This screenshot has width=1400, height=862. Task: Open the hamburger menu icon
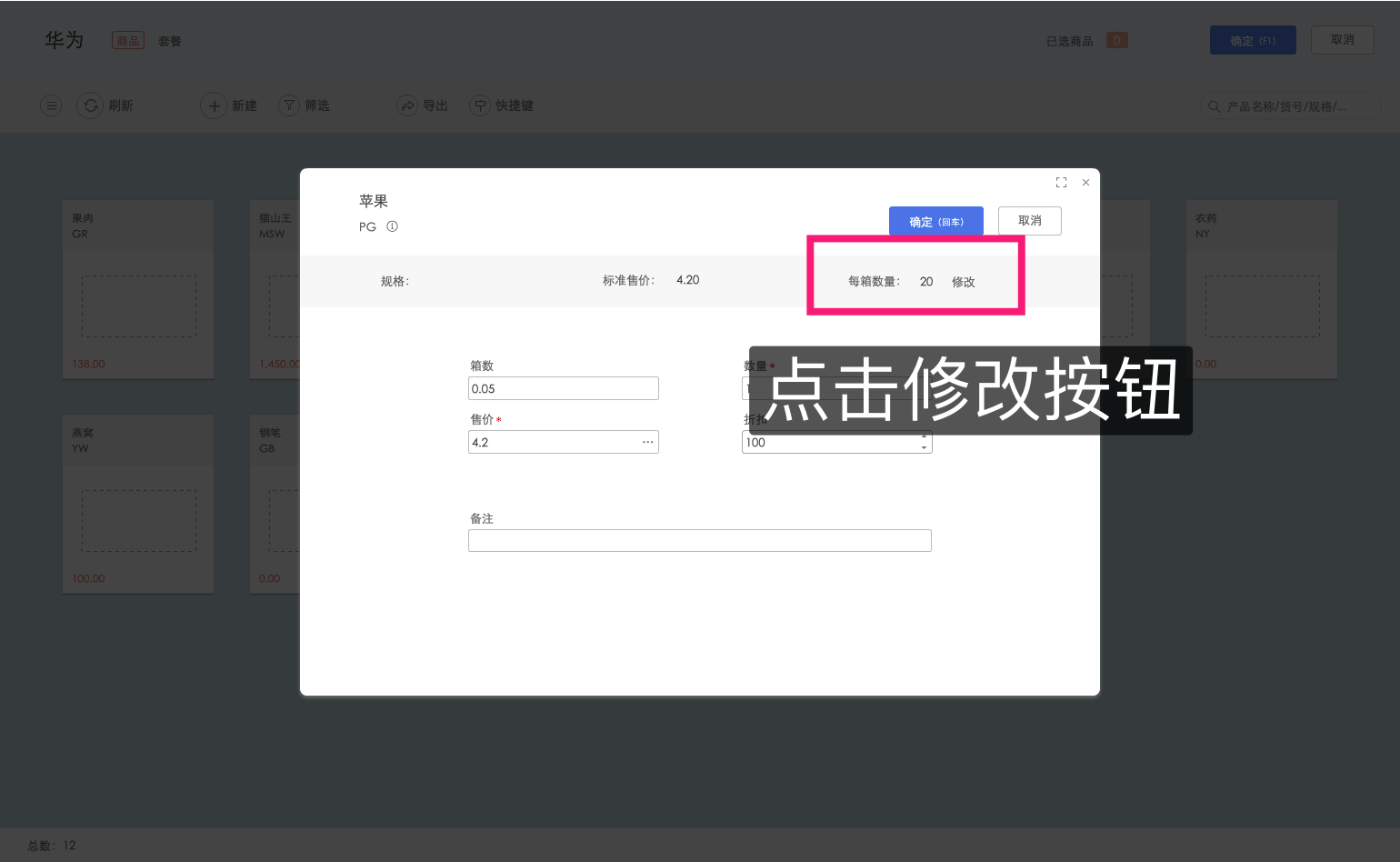coord(51,105)
